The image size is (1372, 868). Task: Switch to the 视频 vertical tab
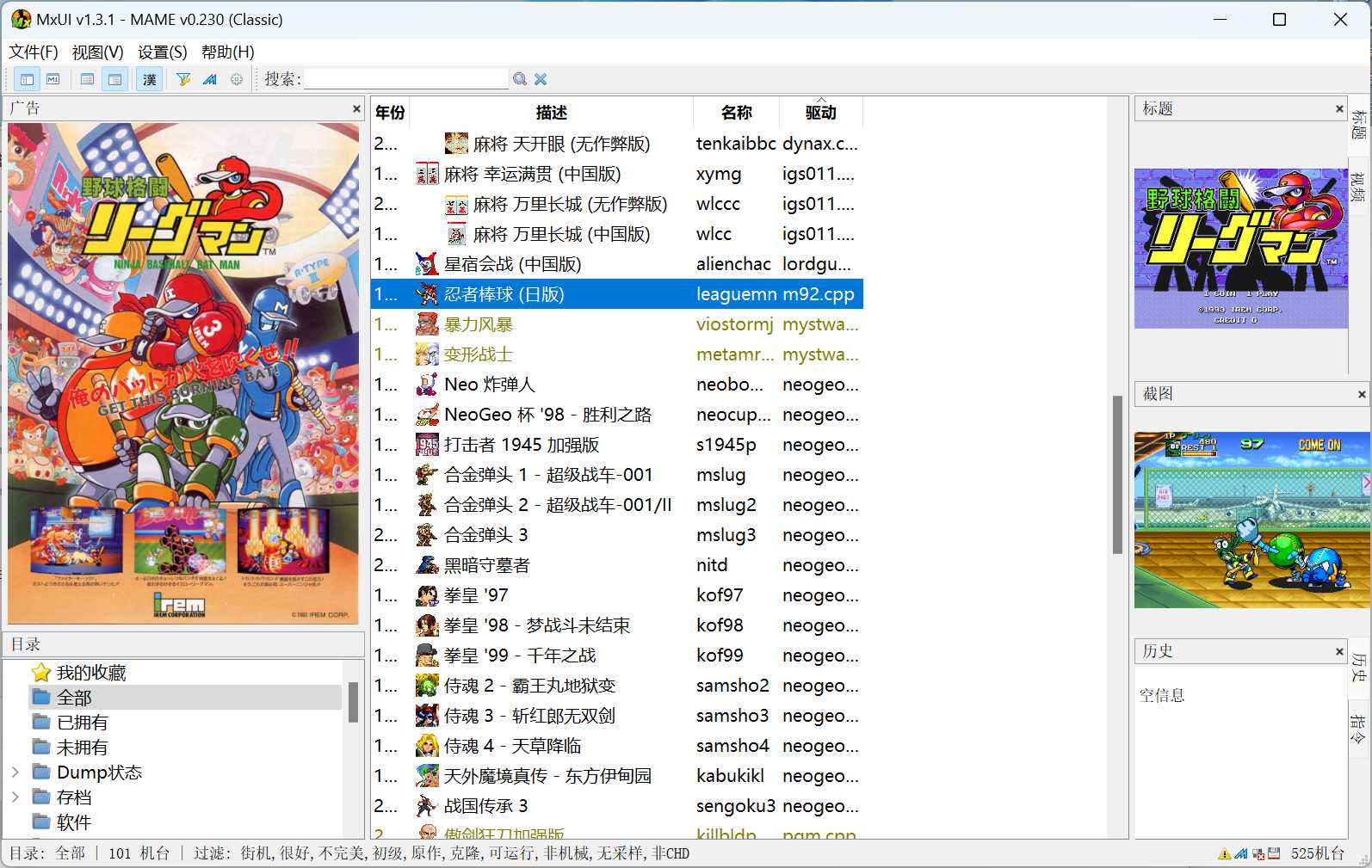pos(1359,187)
